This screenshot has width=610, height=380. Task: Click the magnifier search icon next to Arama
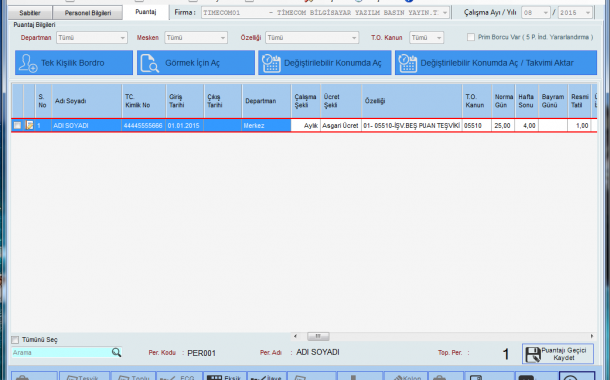pos(116,352)
